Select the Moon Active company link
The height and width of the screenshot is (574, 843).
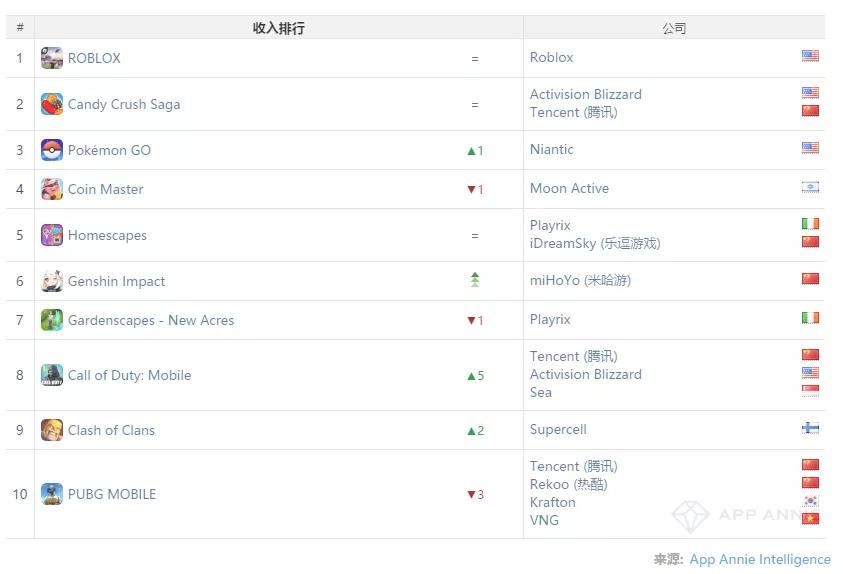coord(569,188)
